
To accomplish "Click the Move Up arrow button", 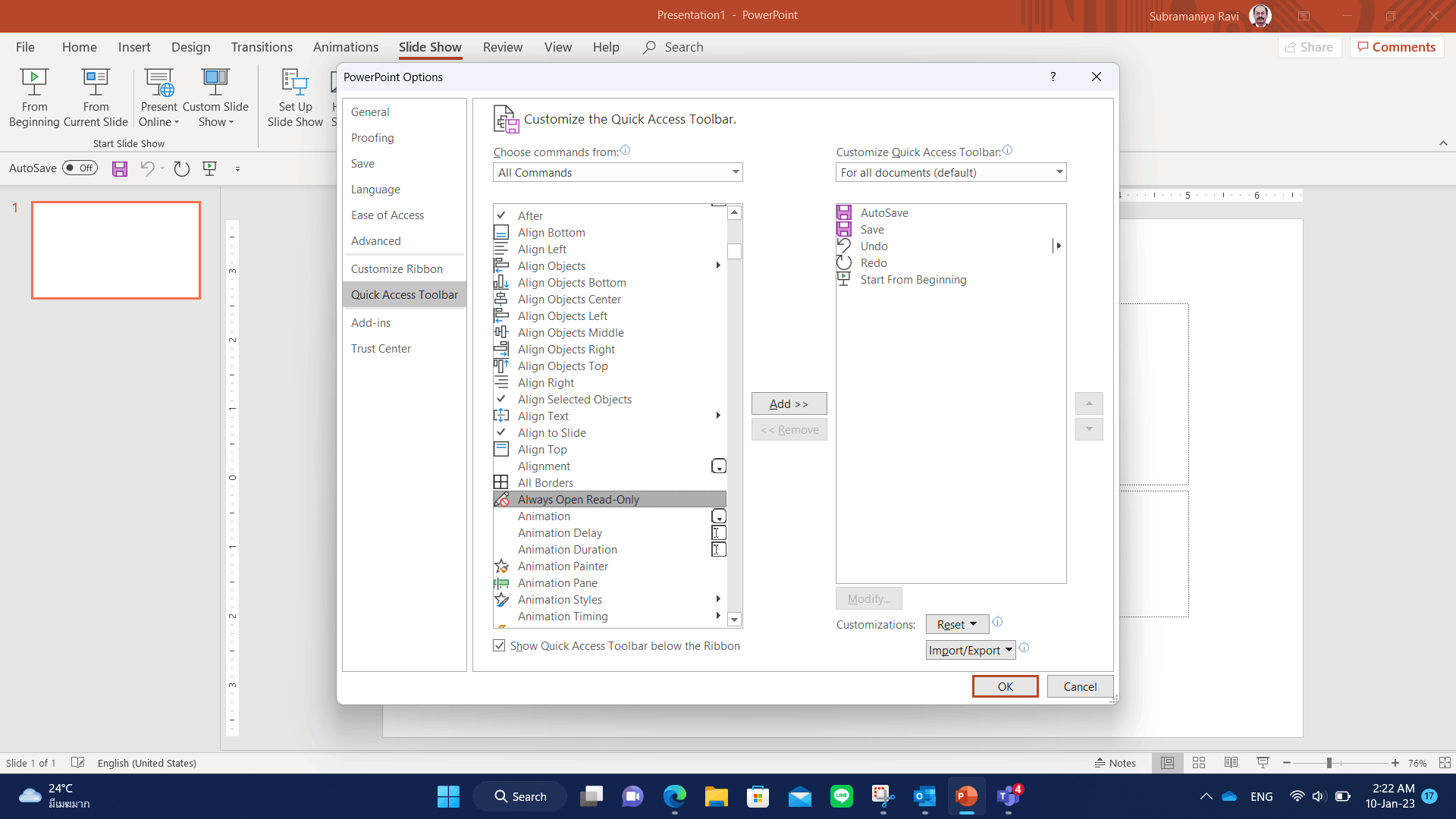I will click(x=1089, y=403).
